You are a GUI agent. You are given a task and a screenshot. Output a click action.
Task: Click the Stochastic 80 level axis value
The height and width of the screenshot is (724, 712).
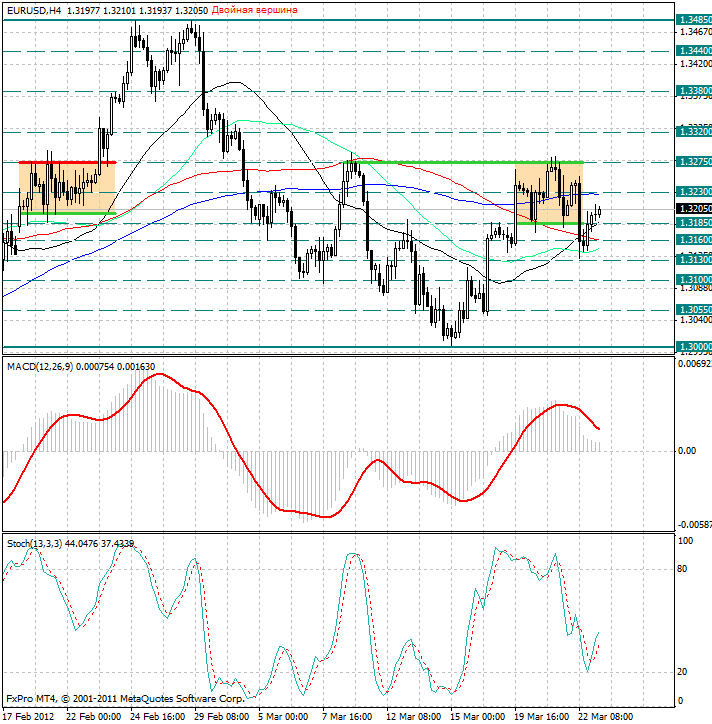[682, 569]
